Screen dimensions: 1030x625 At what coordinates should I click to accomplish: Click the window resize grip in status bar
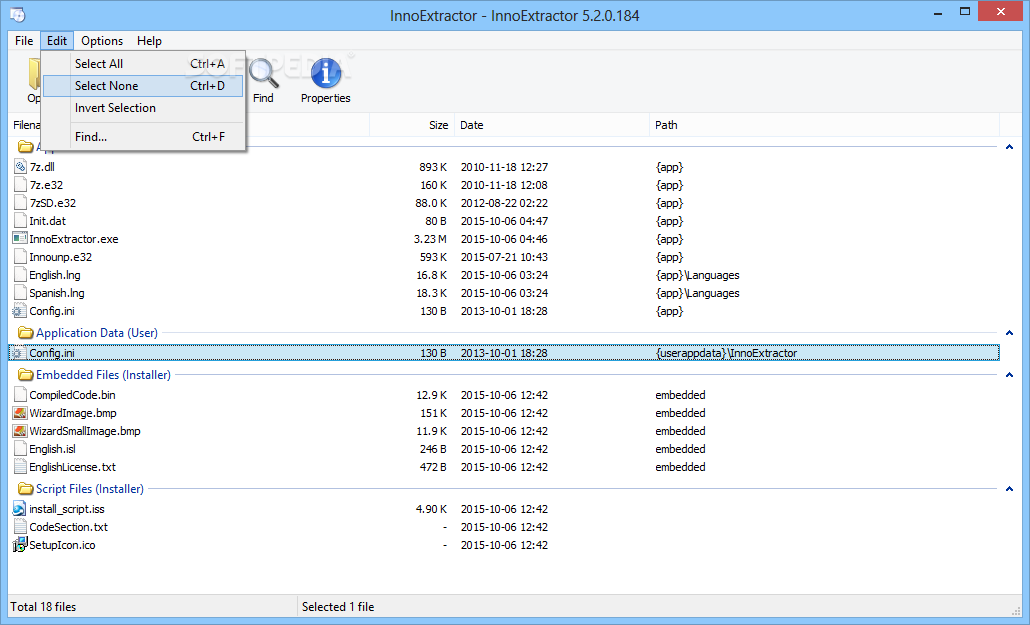(x=1017, y=611)
